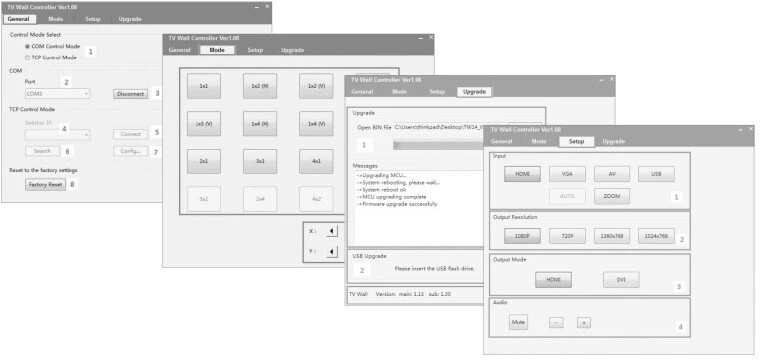This screenshot has height=360, width=760.
Task: Choose the 1x3 (V) layout mode
Action: click(x=204, y=124)
